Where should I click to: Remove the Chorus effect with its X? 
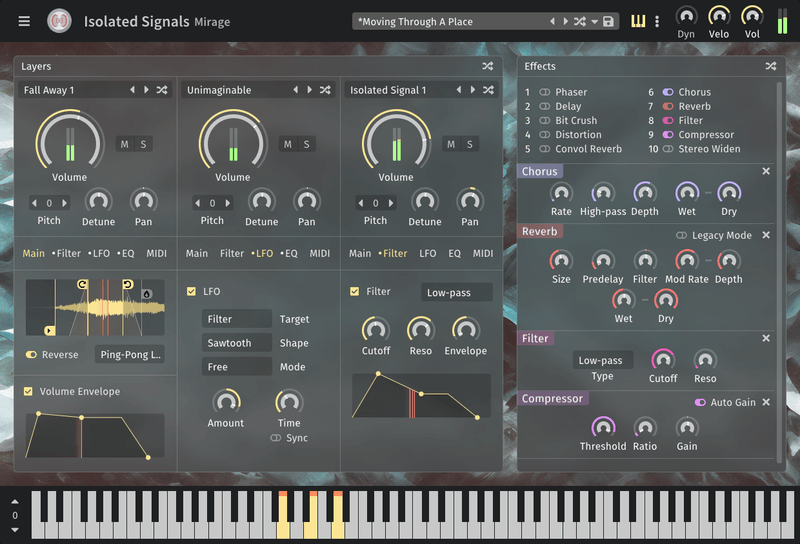point(766,171)
